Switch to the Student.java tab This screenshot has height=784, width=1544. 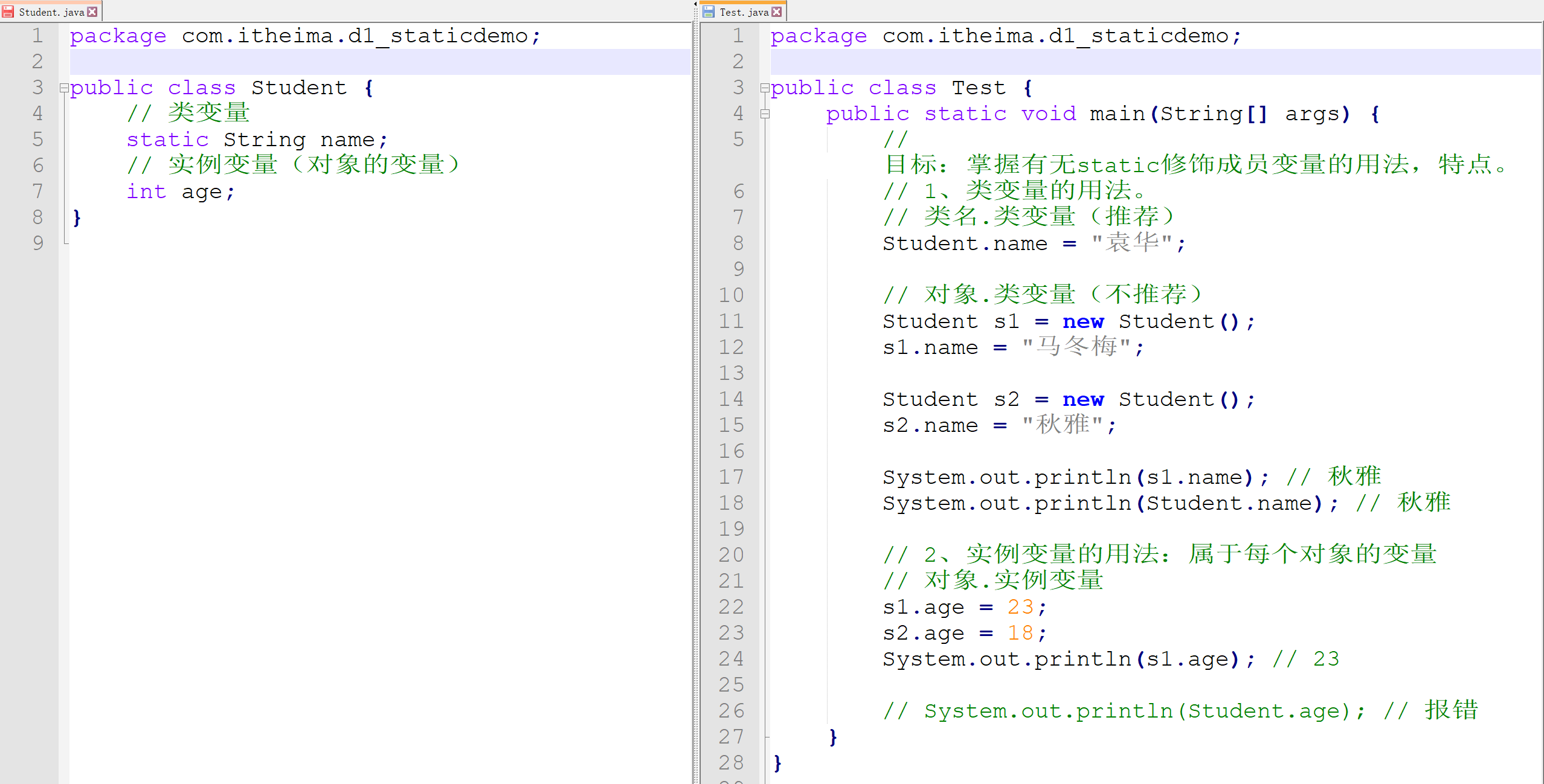point(51,11)
